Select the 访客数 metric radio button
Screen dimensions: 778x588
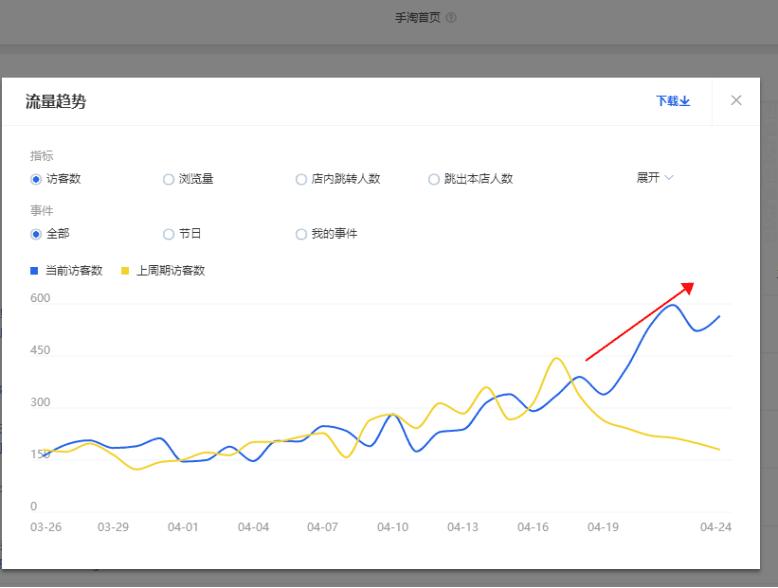point(36,179)
